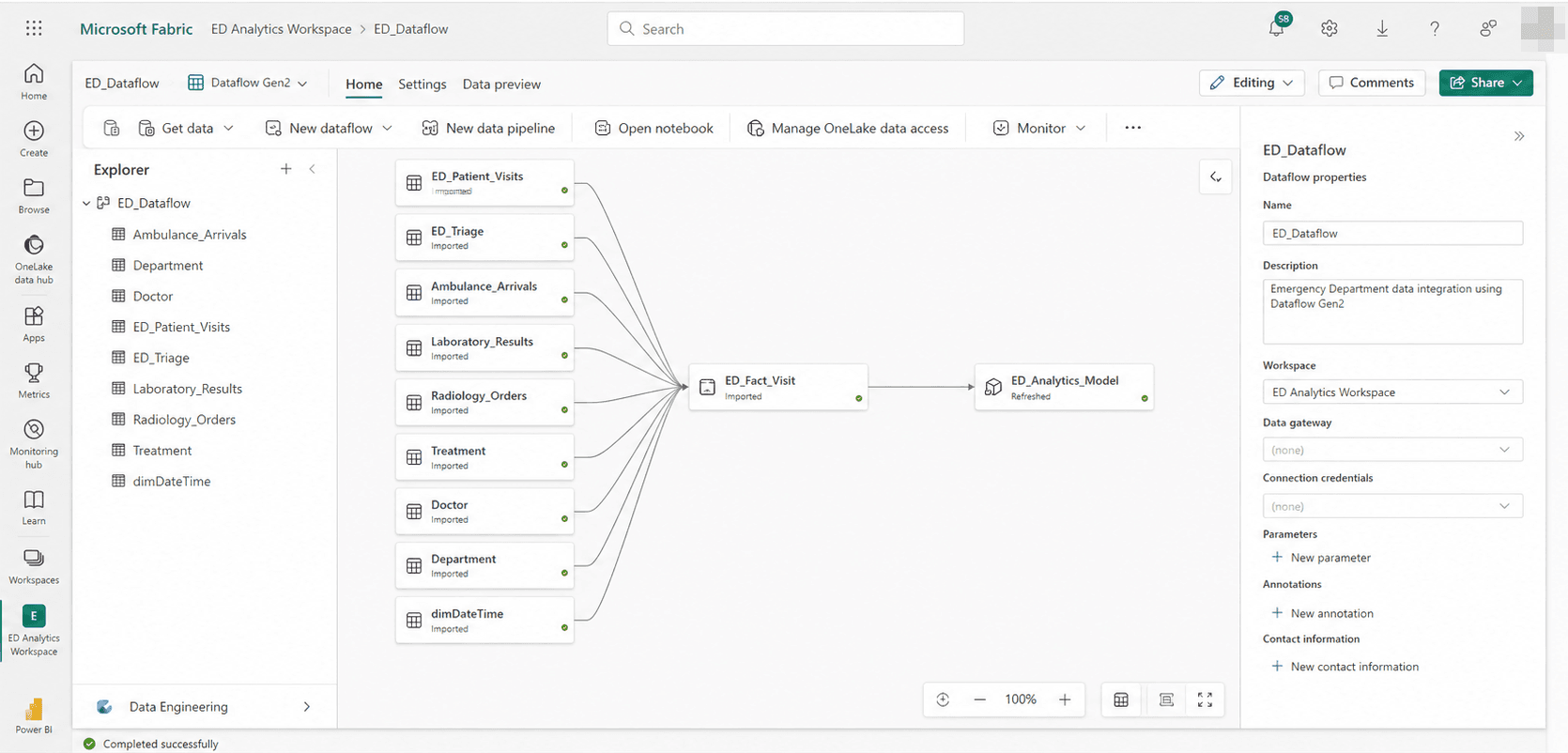The height and width of the screenshot is (753, 1568).
Task: Open OneLake data hub
Action: (34, 259)
